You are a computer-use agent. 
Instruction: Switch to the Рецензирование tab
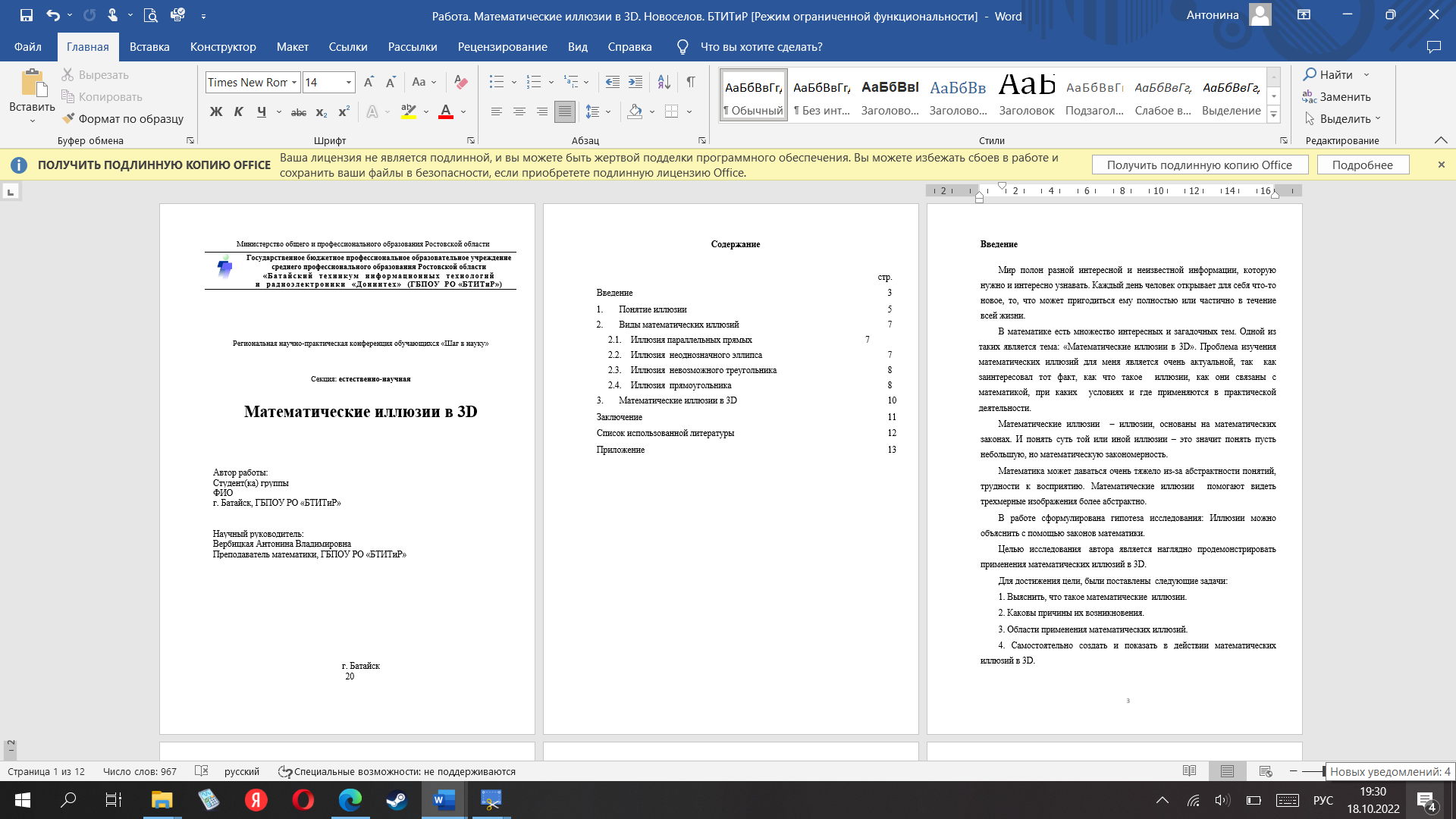click(502, 47)
